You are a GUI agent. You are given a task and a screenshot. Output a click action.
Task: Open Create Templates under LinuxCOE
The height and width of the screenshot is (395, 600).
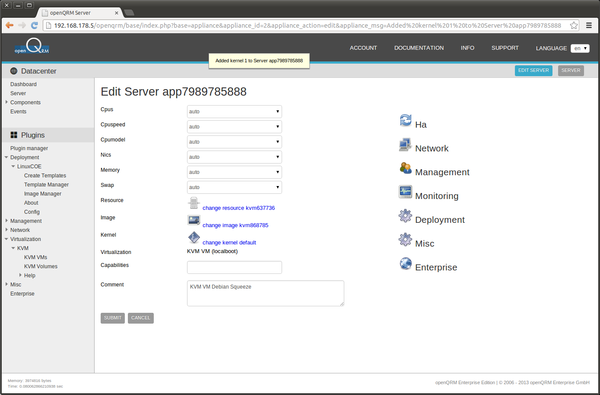pyautogui.click(x=45, y=175)
